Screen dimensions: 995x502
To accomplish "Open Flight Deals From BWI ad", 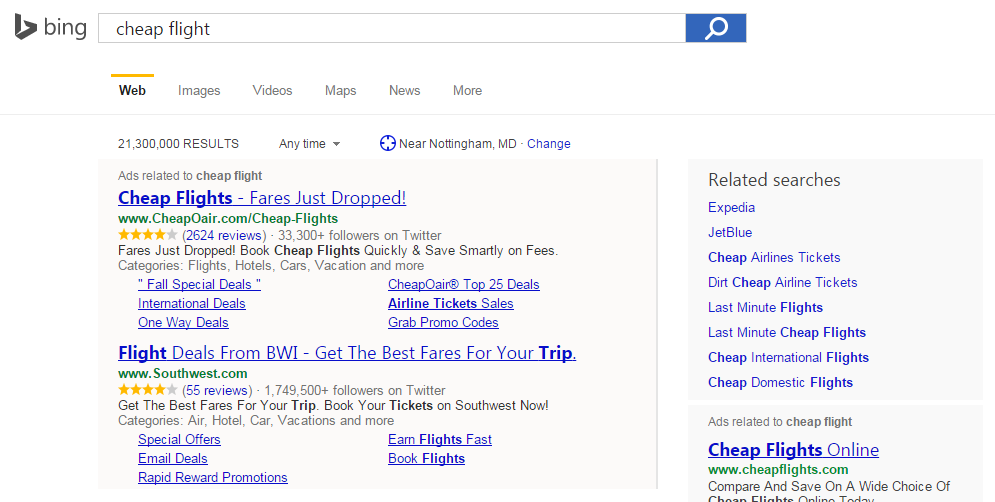I will pyautogui.click(x=347, y=353).
